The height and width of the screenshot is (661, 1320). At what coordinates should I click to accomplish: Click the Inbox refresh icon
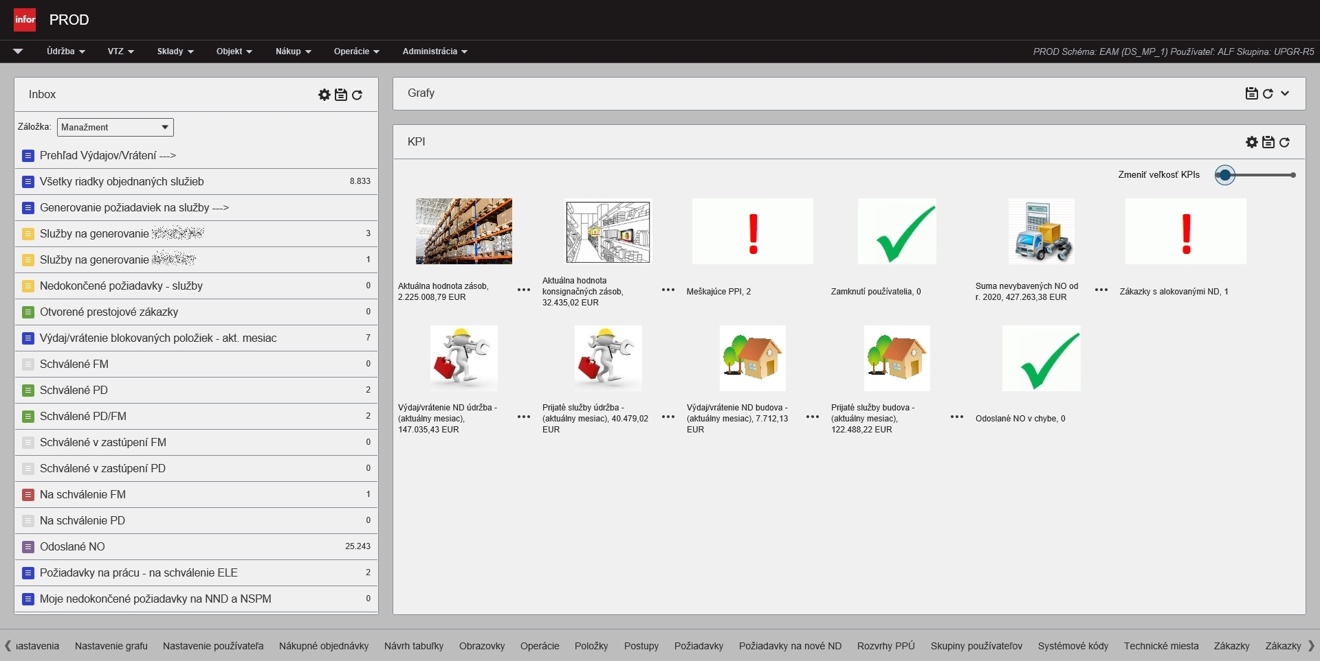click(357, 95)
